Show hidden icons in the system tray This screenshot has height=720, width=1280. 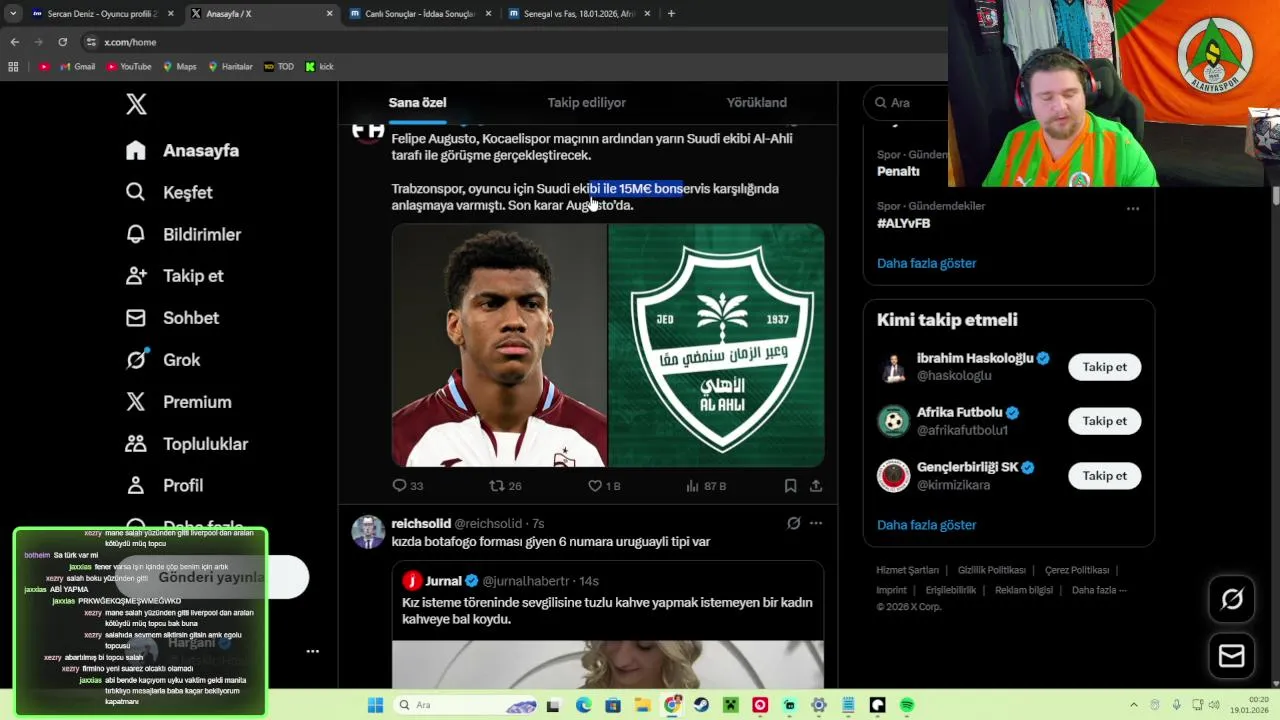point(1134,705)
